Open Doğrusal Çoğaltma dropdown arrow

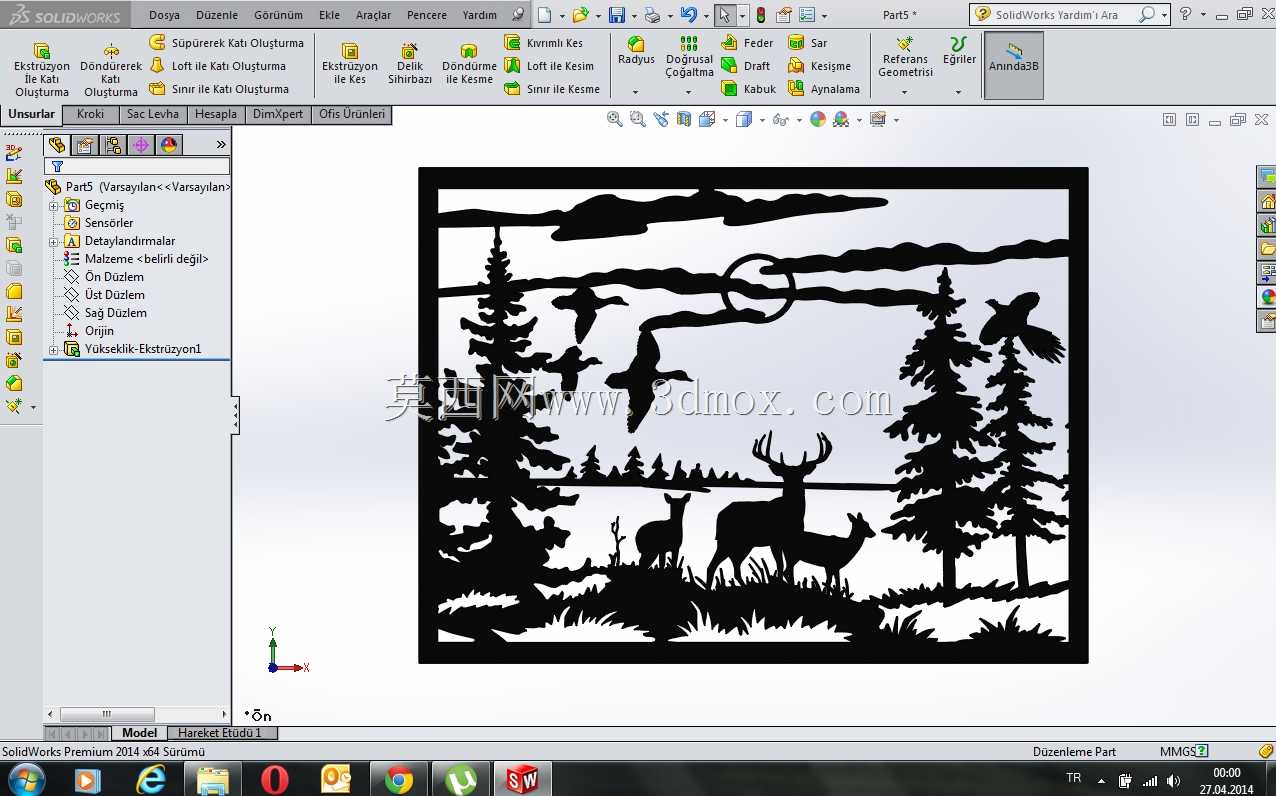click(x=689, y=93)
